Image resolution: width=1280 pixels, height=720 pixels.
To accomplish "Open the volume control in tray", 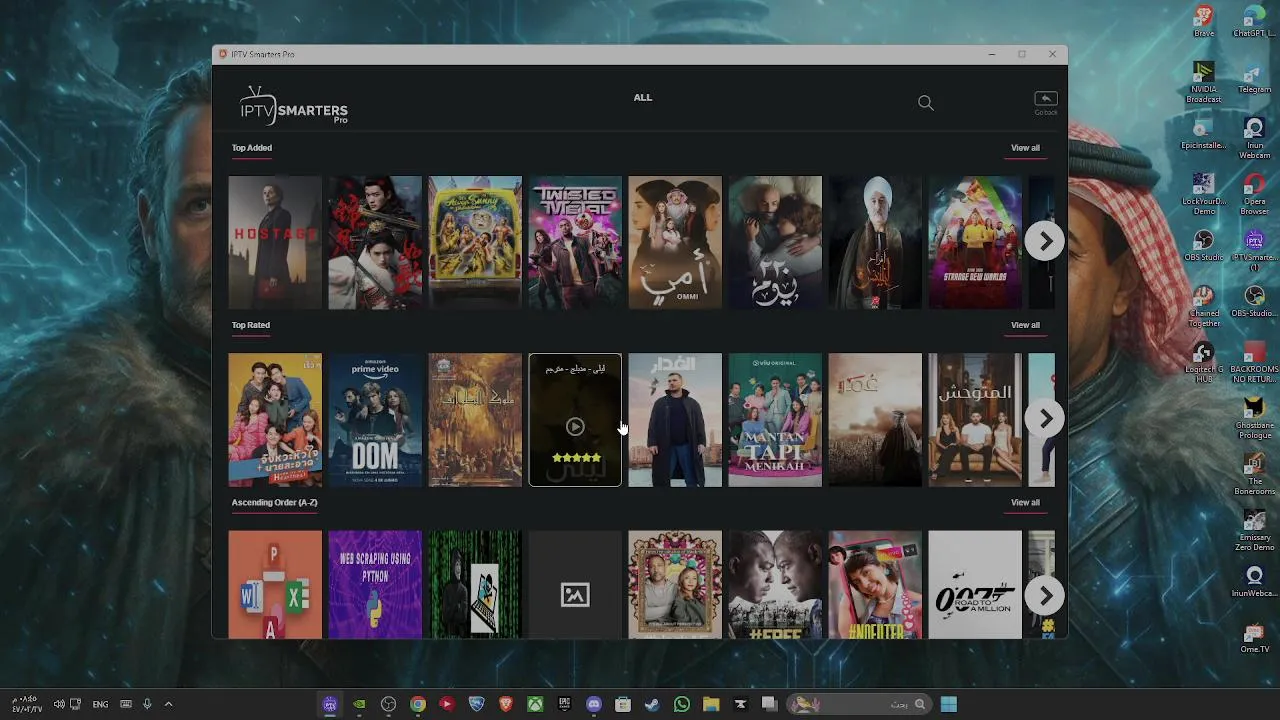I will pyautogui.click(x=59, y=704).
